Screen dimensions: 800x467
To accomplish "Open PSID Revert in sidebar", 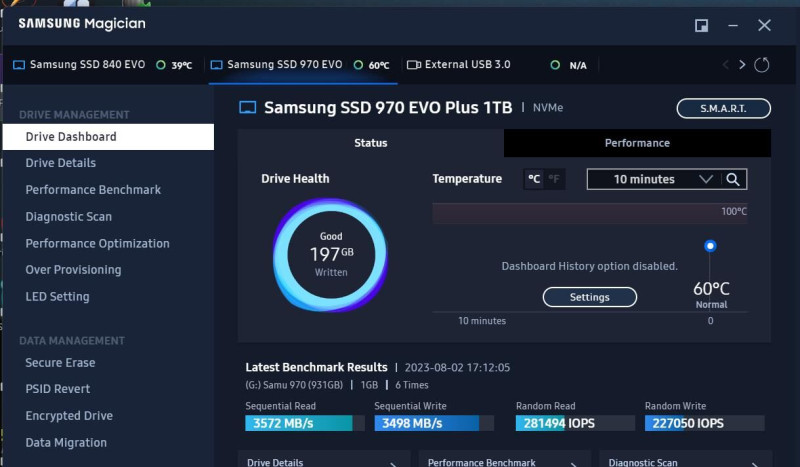I will [x=58, y=389].
